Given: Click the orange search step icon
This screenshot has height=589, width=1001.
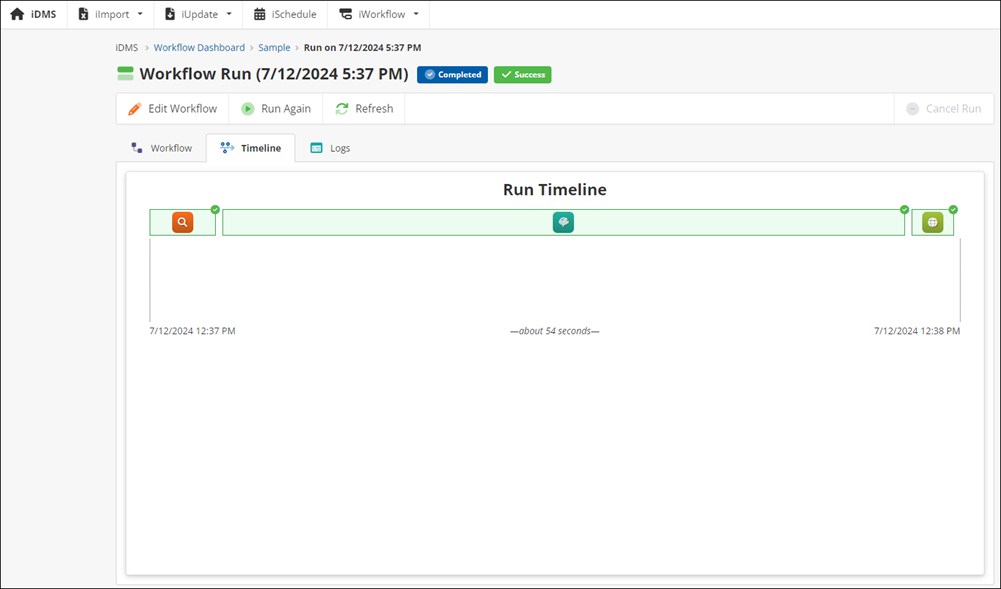Looking at the screenshot, I should 182,222.
